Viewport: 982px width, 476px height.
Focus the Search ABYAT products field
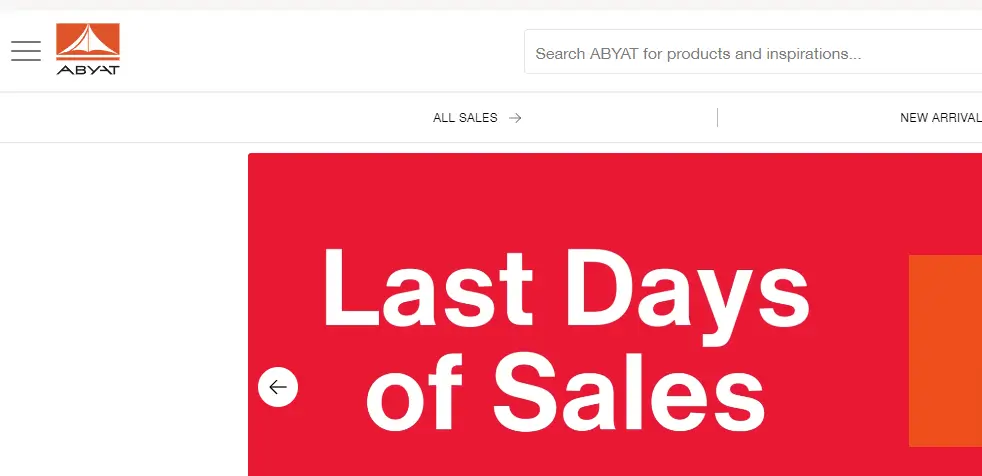753,51
